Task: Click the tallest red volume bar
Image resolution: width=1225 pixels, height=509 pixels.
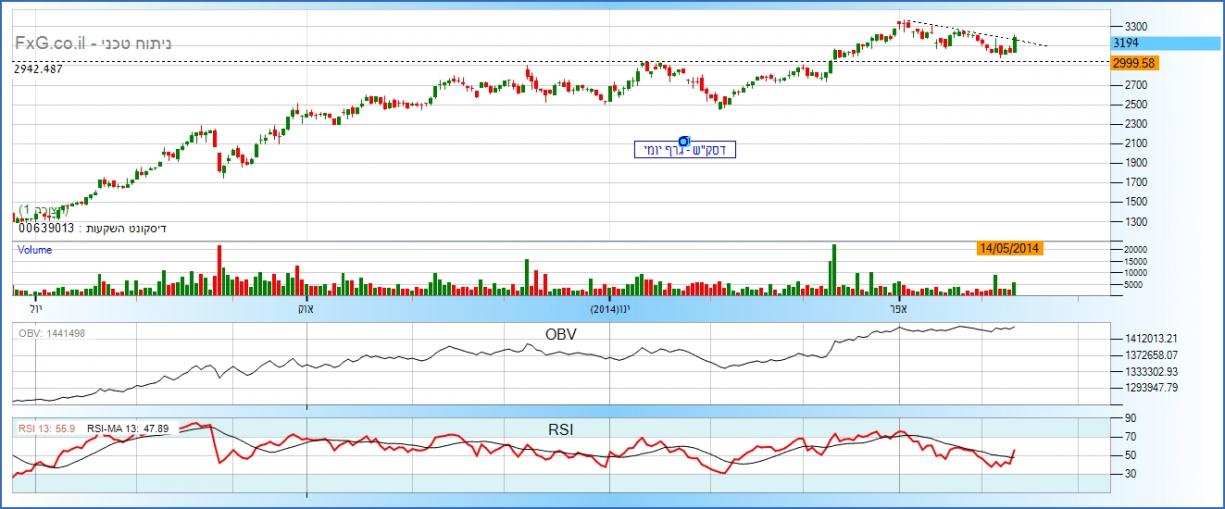Action: point(219,270)
